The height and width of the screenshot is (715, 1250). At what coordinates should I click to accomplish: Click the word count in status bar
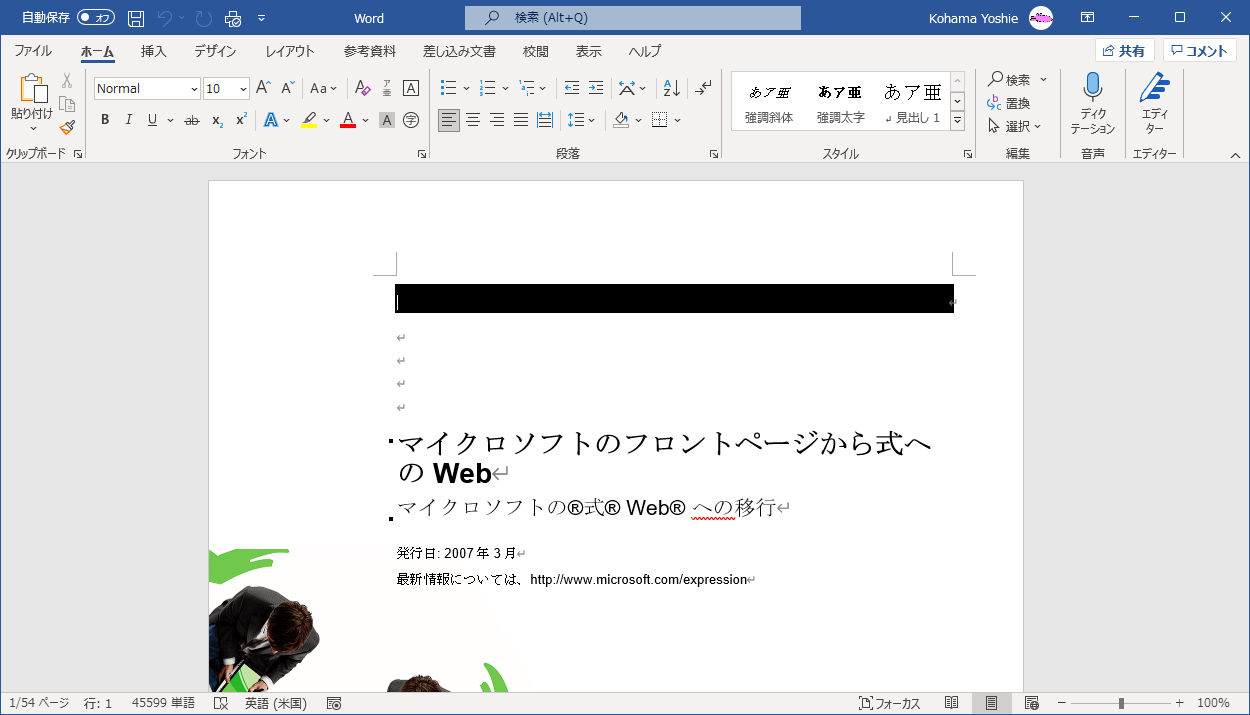pyautogui.click(x=164, y=703)
